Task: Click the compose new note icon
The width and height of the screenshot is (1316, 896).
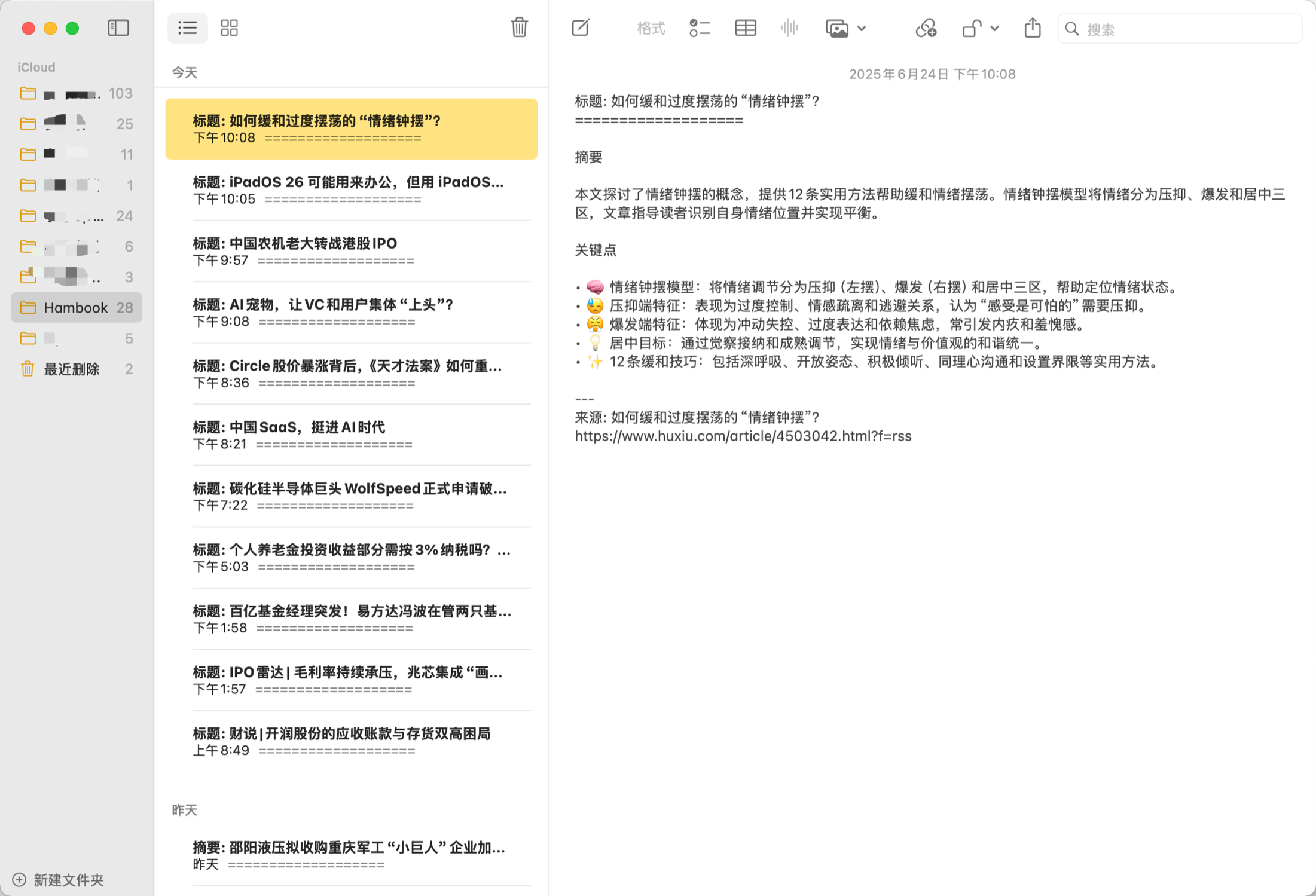Action: coord(581,28)
